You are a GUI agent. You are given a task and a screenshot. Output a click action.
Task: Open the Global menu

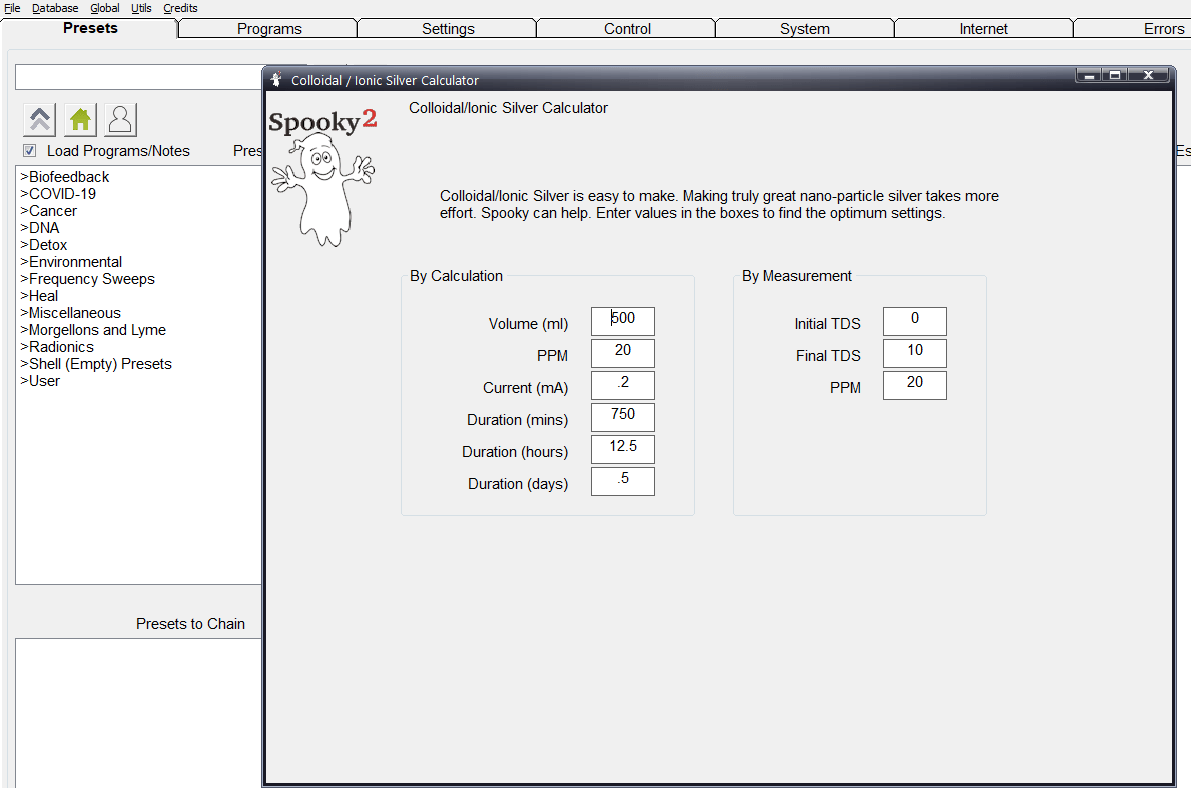105,8
